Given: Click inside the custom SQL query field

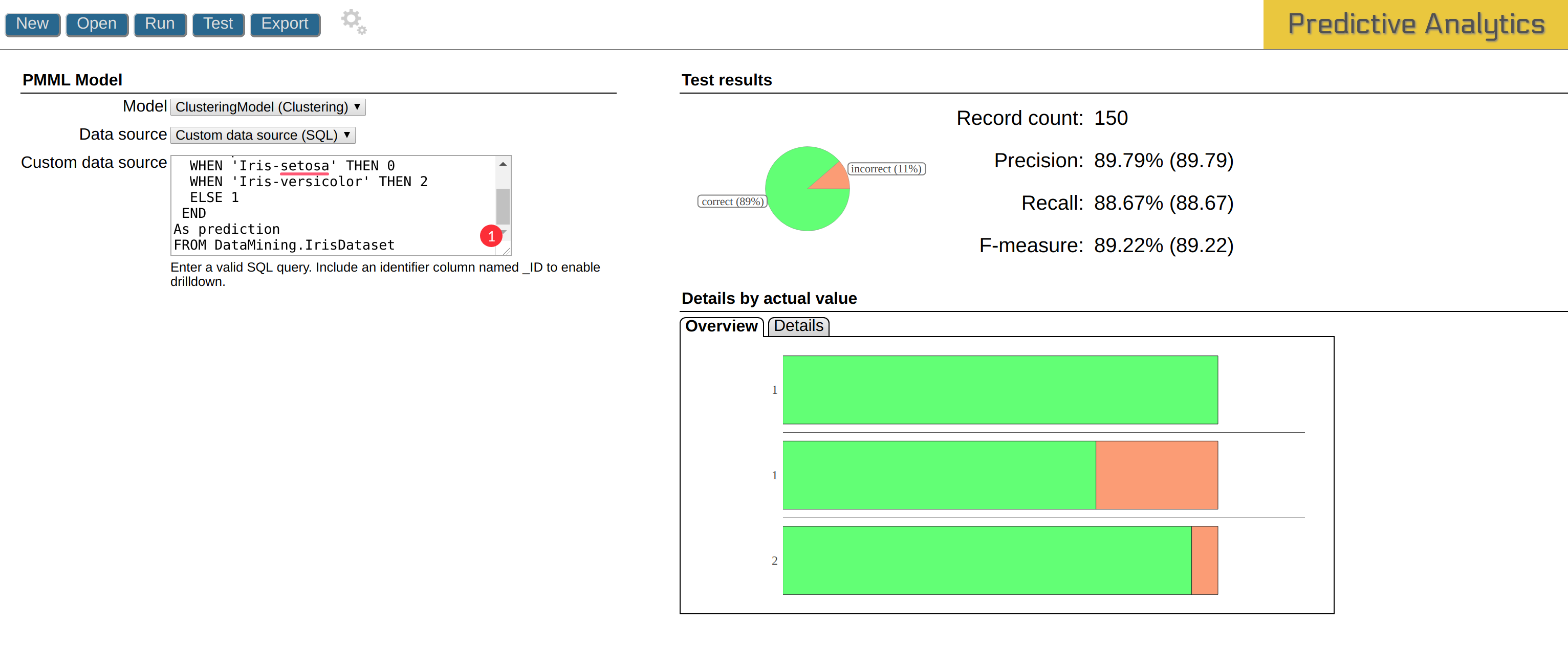Looking at the screenshot, I should point(334,206).
